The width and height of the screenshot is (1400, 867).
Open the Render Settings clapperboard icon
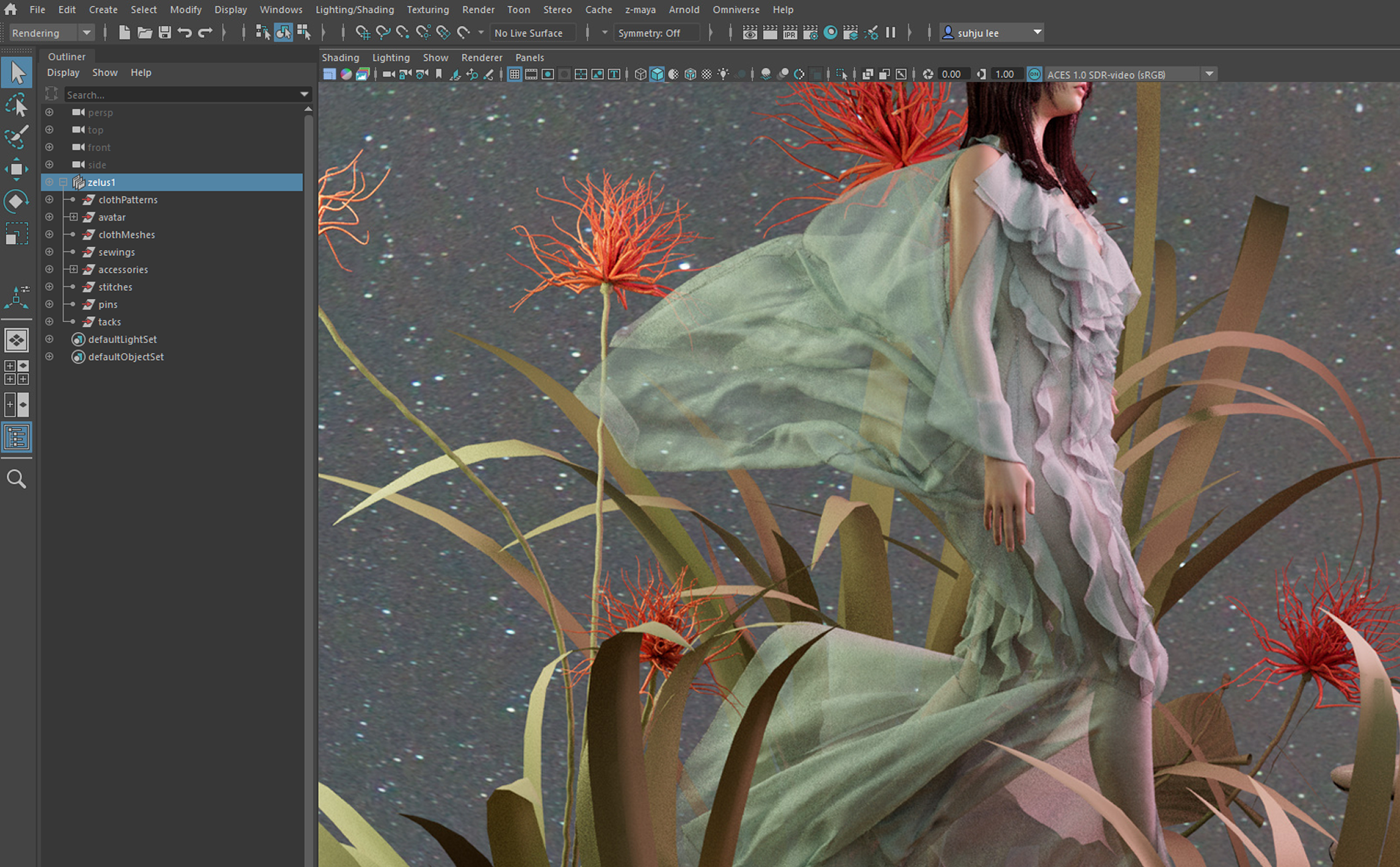coord(810,32)
